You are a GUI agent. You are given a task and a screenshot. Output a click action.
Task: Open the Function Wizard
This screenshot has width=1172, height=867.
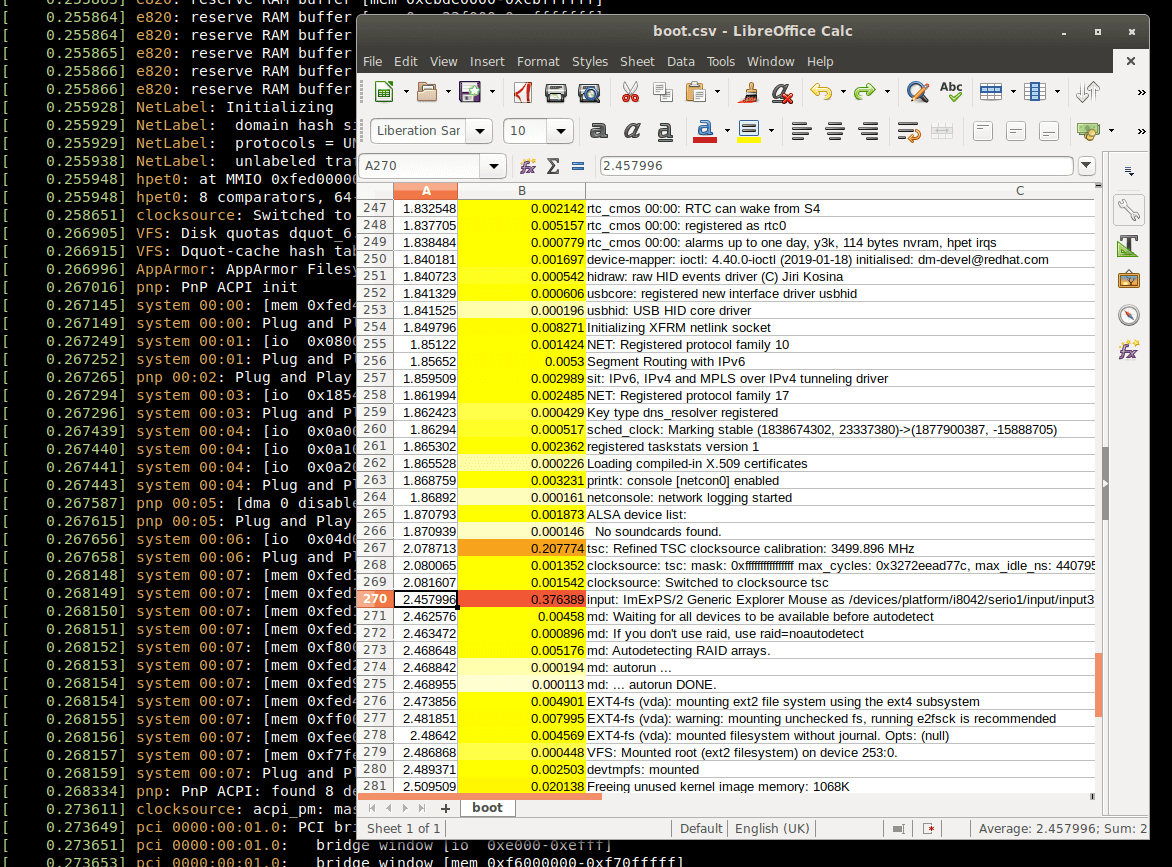(x=528, y=166)
